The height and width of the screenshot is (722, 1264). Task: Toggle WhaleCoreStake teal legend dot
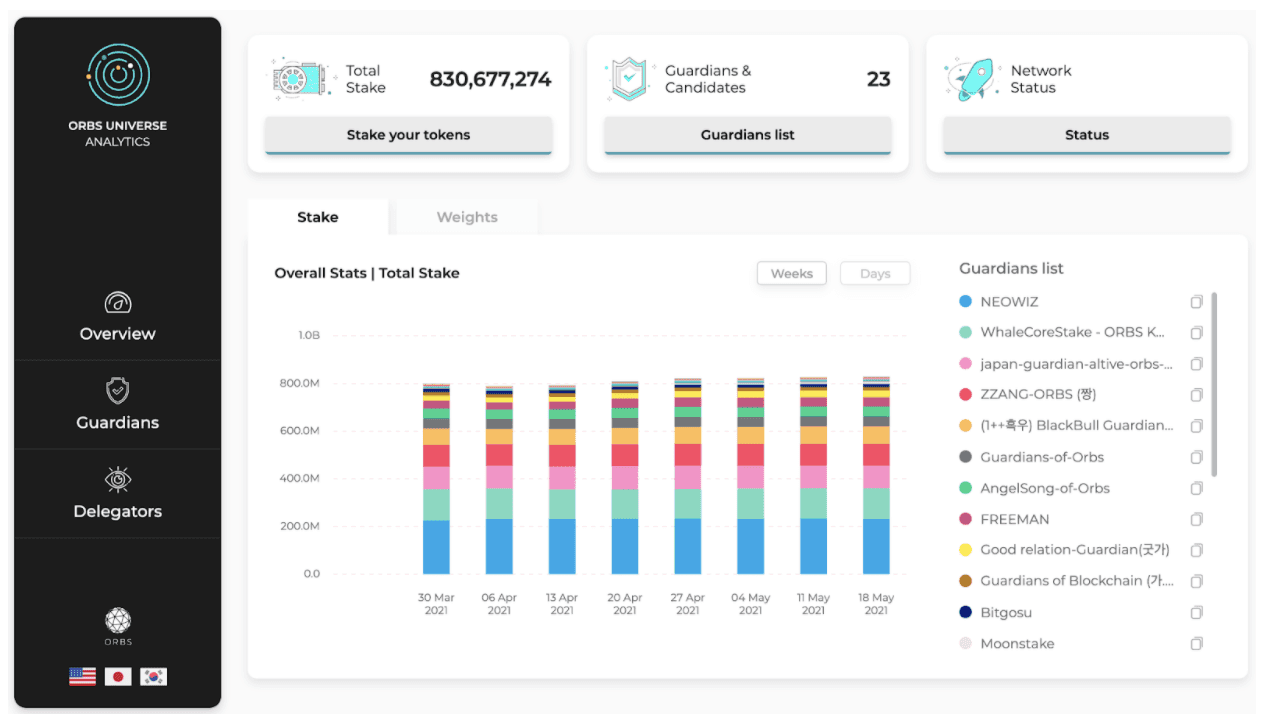pyautogui.click(x=965, y=333)
